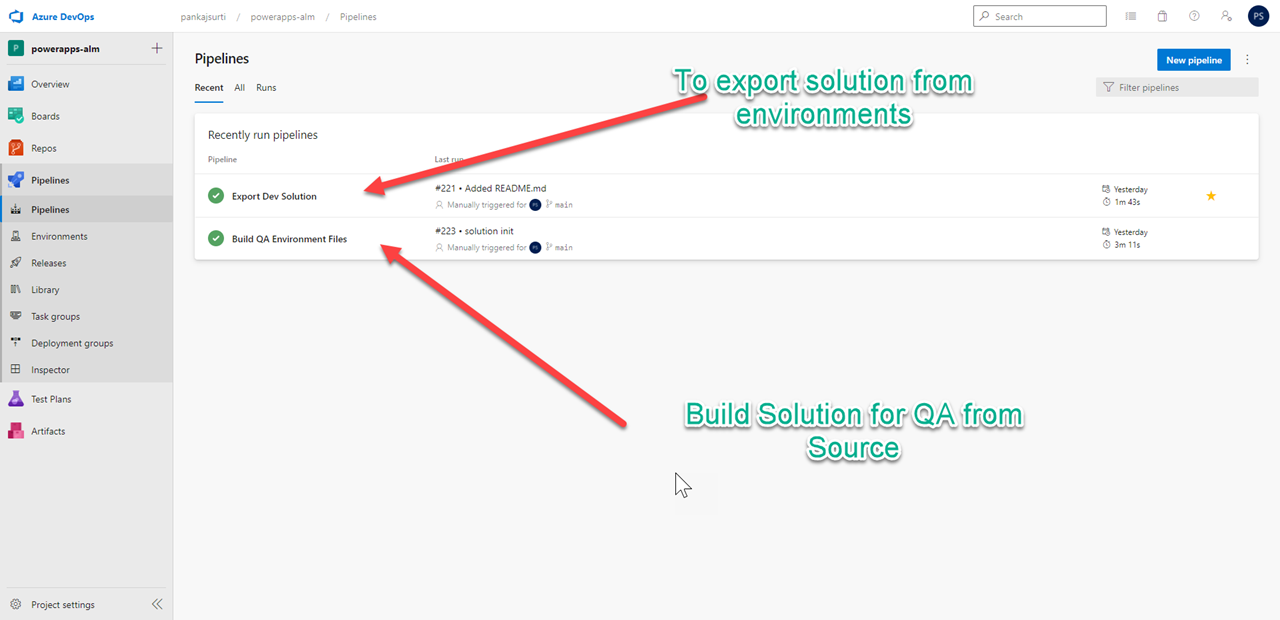Switch to the Runs tab

[266, 88]
